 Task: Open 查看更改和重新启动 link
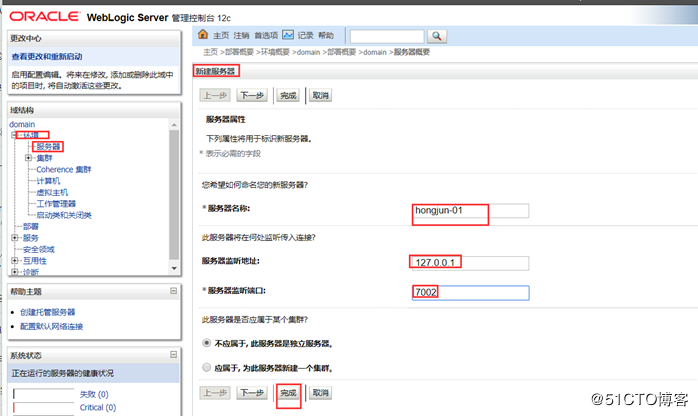(x=47, y=57)
